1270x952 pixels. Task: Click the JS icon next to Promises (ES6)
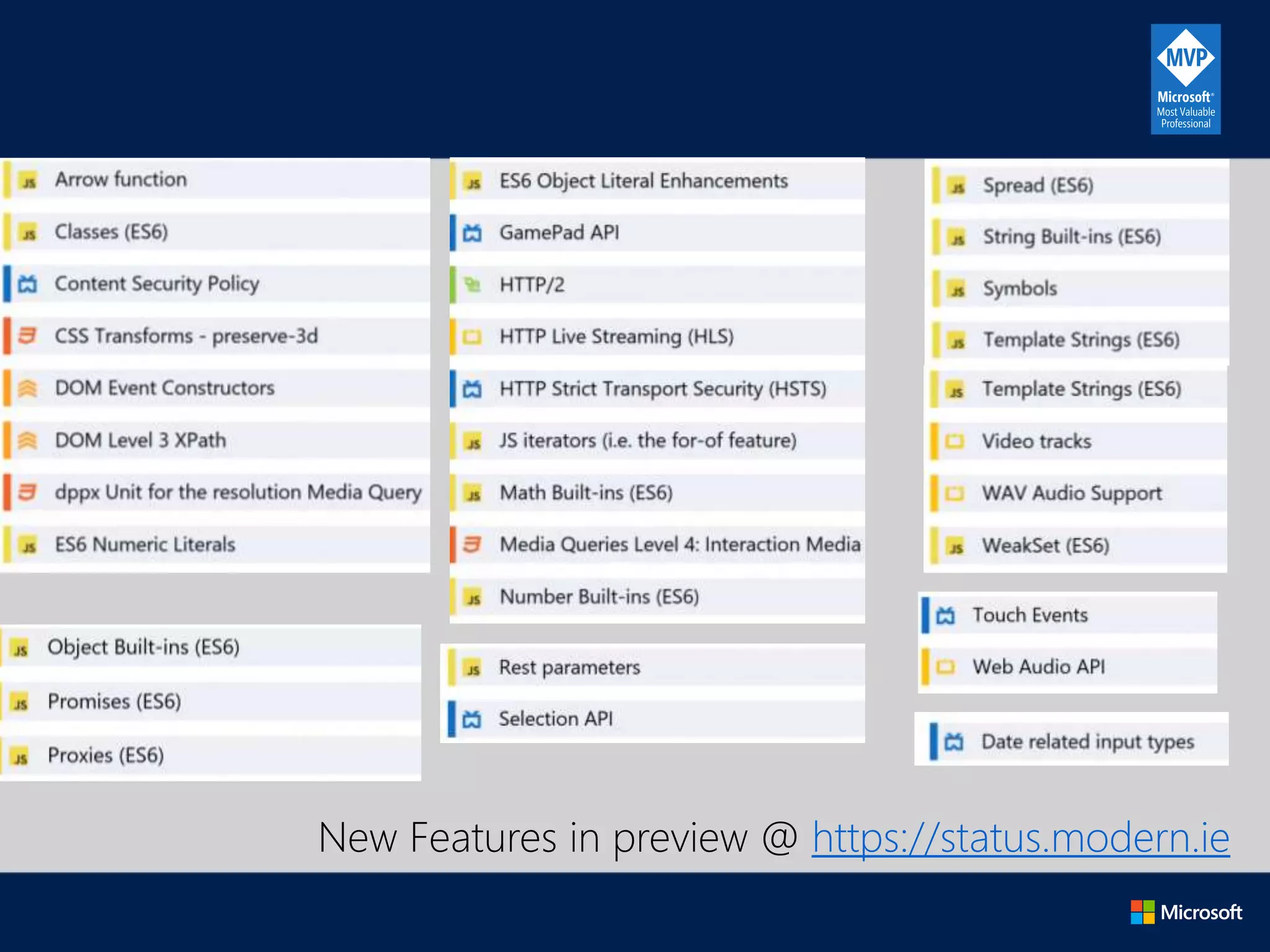coord(20,703)
